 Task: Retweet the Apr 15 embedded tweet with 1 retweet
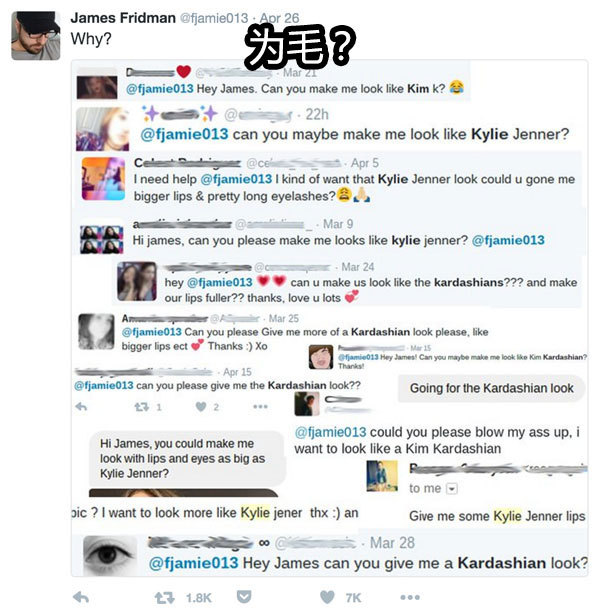pos(141,407)
